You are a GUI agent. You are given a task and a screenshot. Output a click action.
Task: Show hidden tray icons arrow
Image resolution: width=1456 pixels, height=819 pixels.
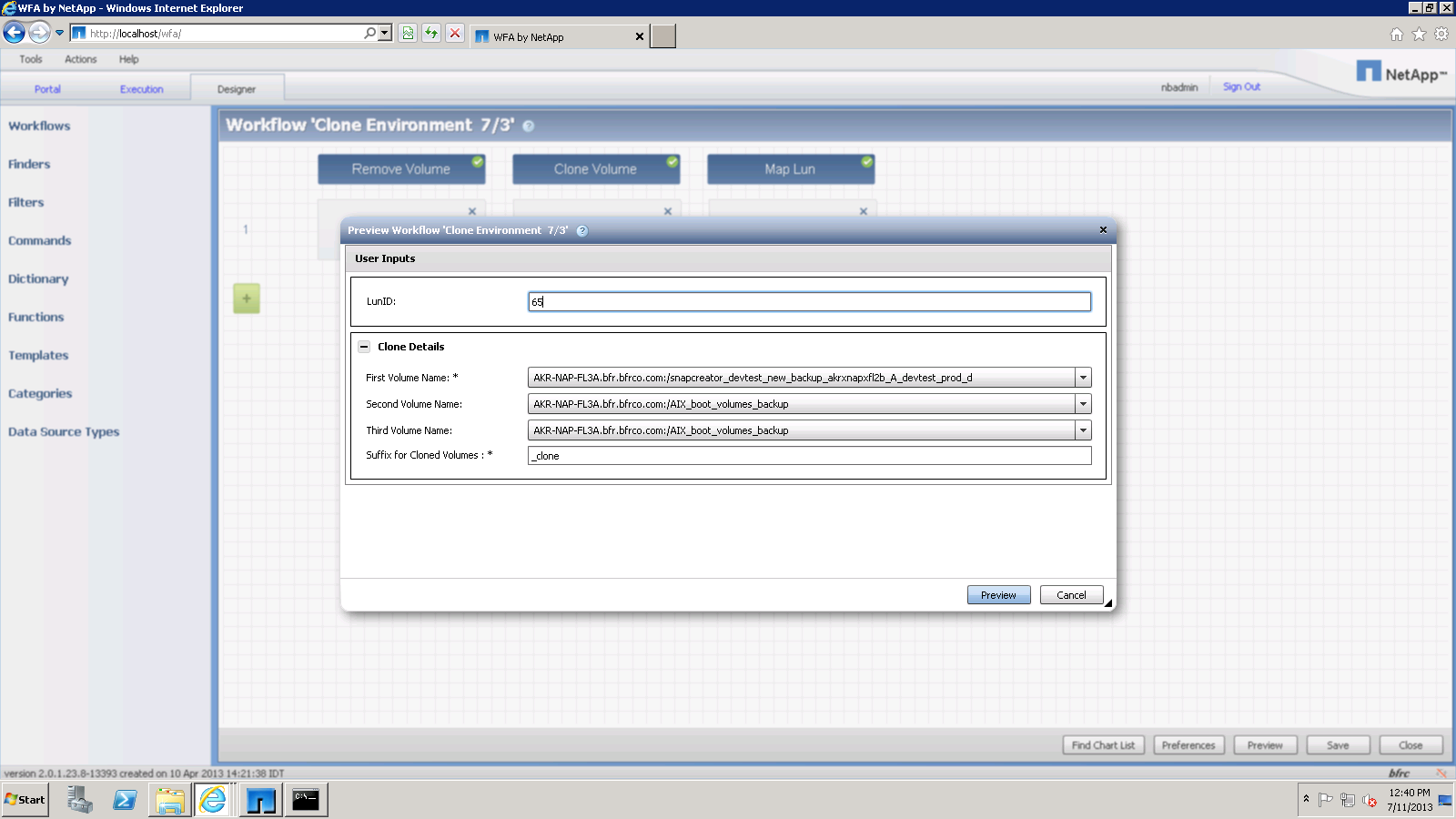pos(1306,799)
